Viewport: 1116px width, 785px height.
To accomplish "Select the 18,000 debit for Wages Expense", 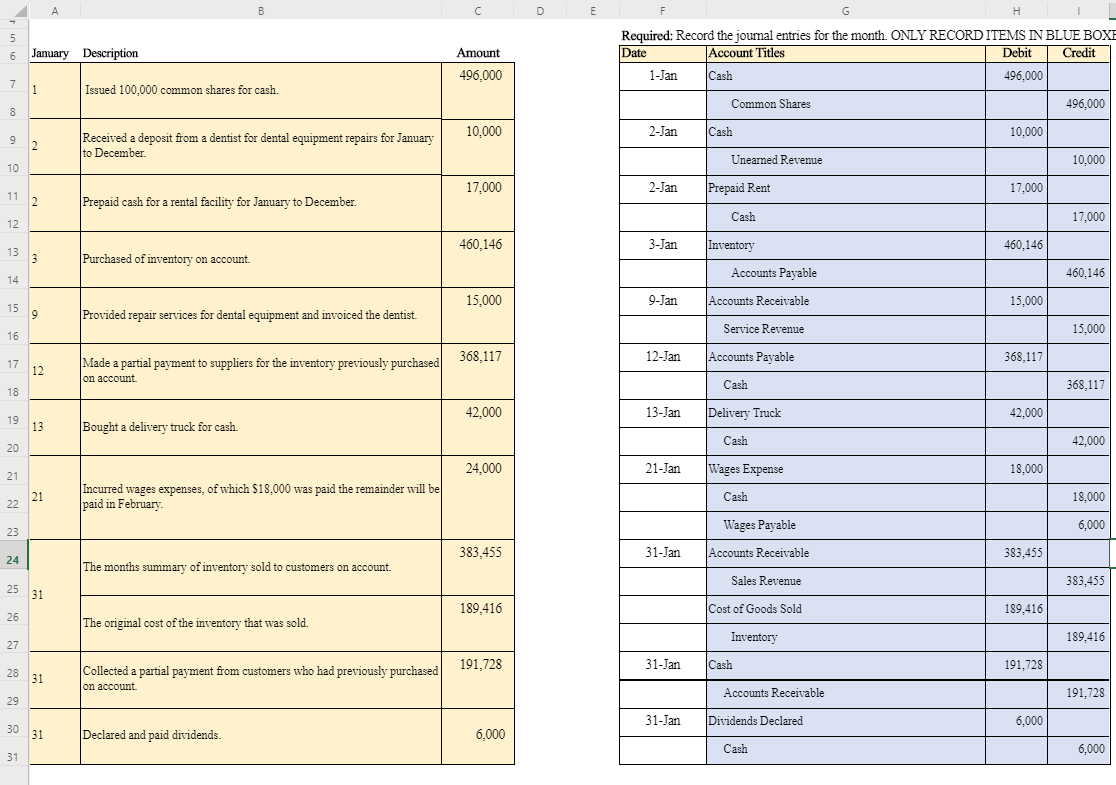I will 1016,470.
